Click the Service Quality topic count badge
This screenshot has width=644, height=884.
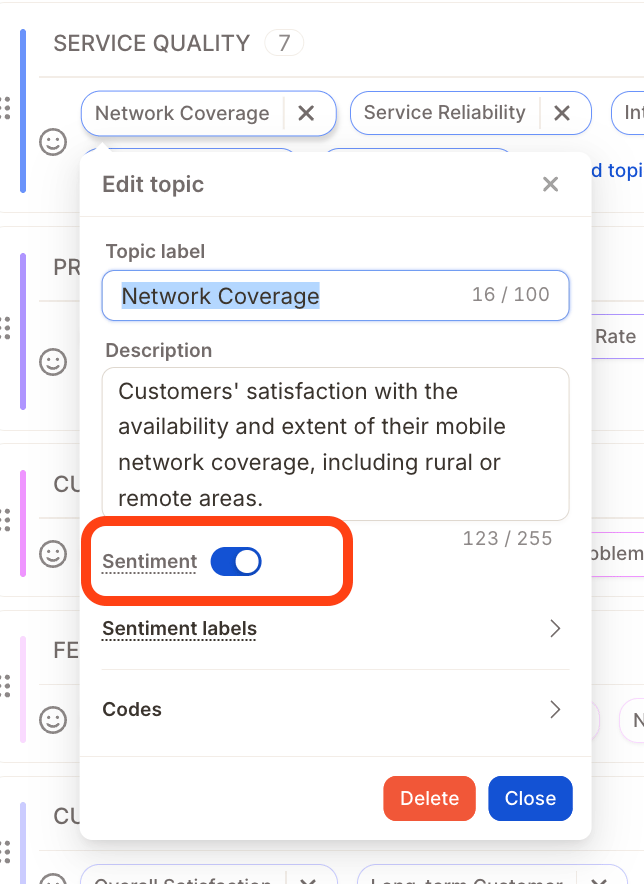(x=284, y=43)
